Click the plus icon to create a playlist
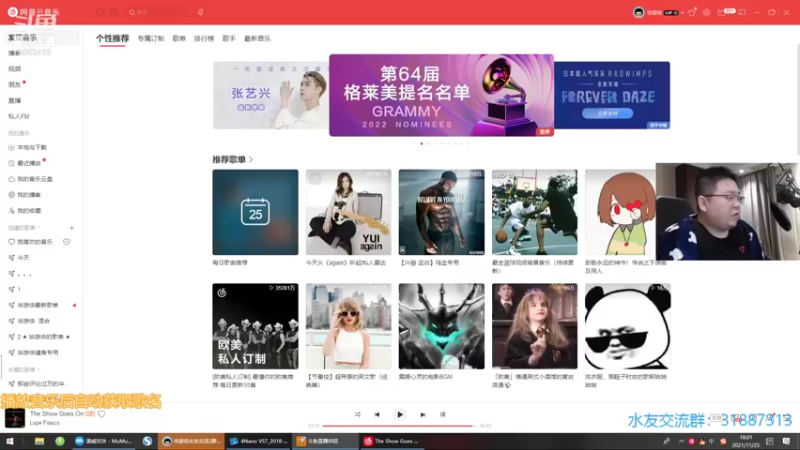 coord(71,228)
